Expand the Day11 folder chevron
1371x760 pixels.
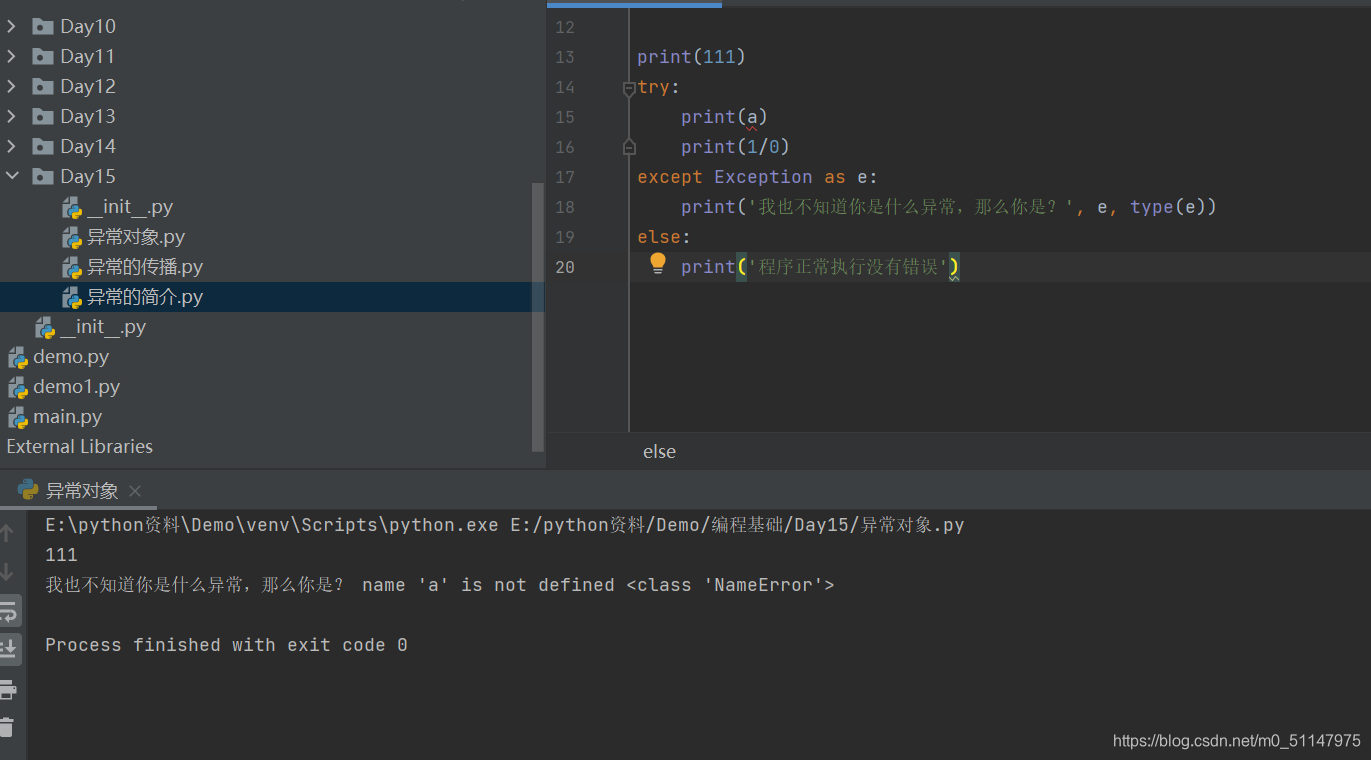[x=12, y=57]
